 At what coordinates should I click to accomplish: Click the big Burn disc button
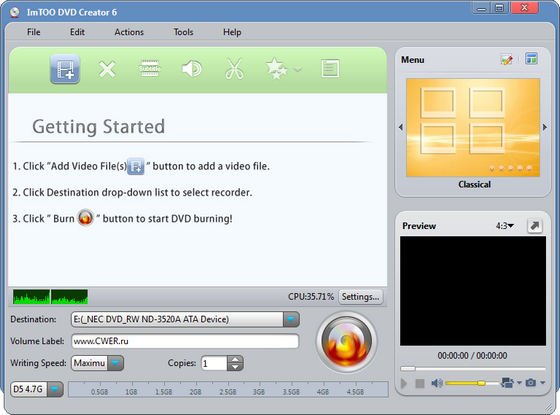pyautogui.click(x=346, y=342)
